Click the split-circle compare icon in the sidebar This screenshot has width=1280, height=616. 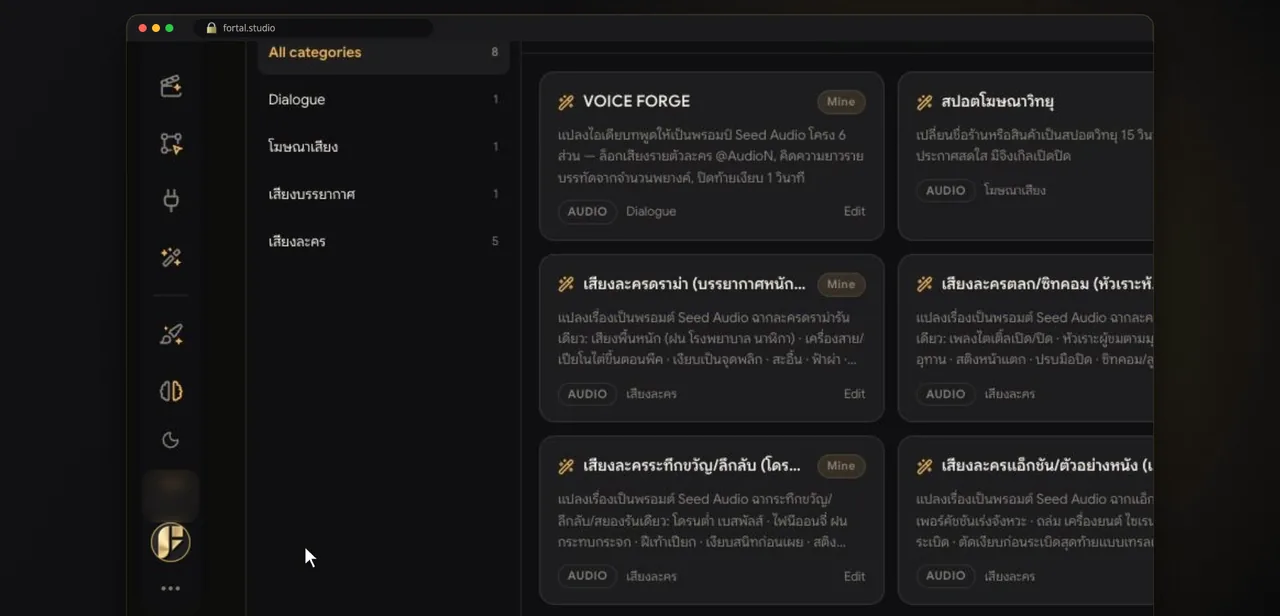click(x=171, y=391)
